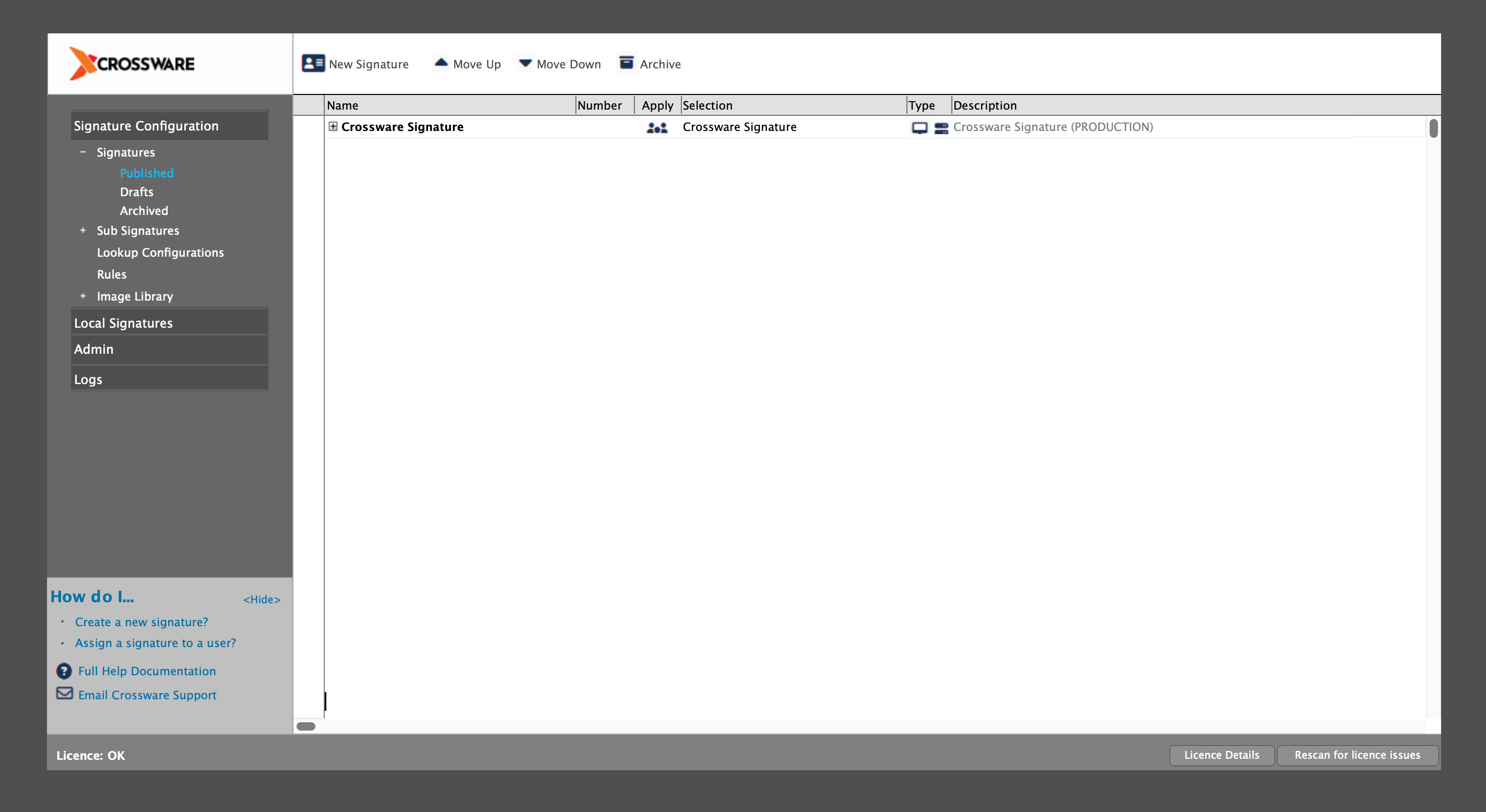
Task: Expand the Image Library node
Action: click(82, 296)
